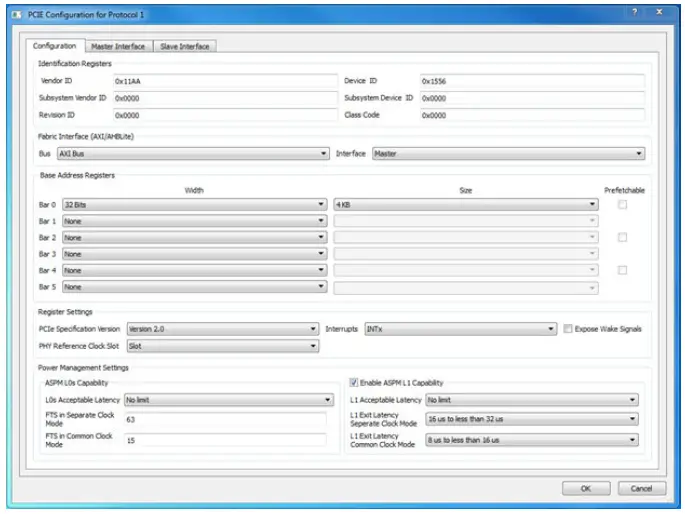Open the Bar 2 width dropdown
The width and height of the screenshot is (685, 514).
coord(194,238)
